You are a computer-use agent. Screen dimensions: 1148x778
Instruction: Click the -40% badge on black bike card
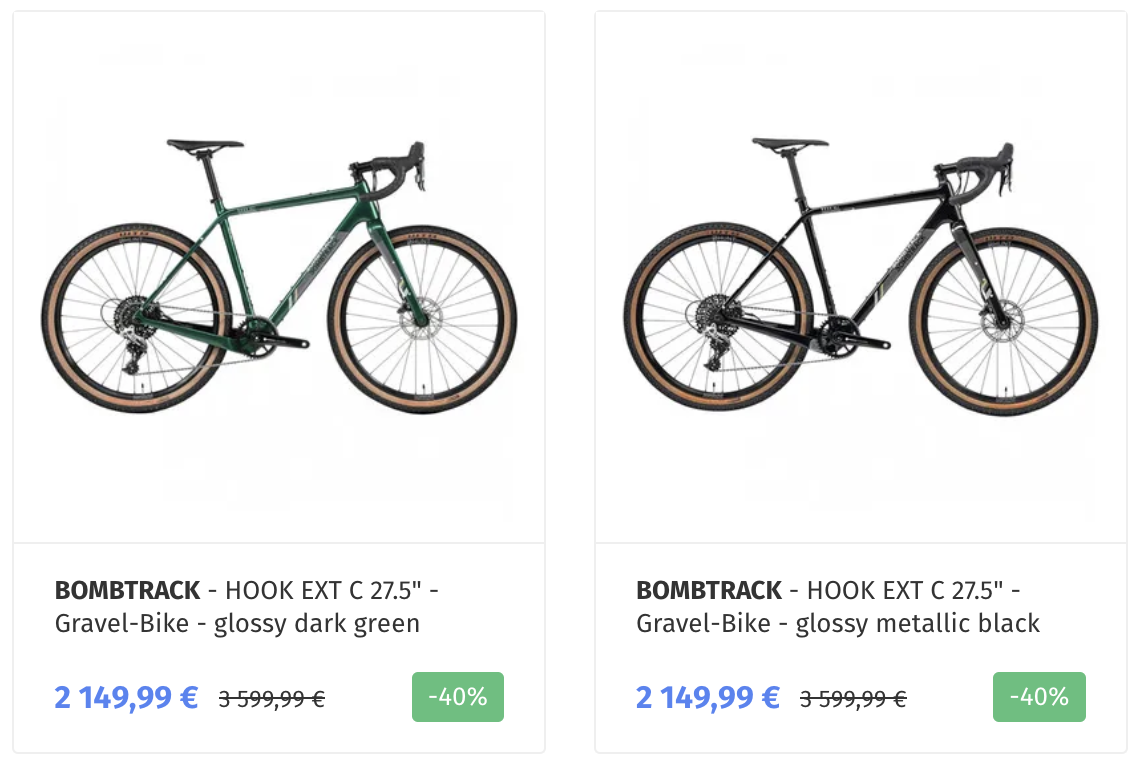(x=1039, y=697)
